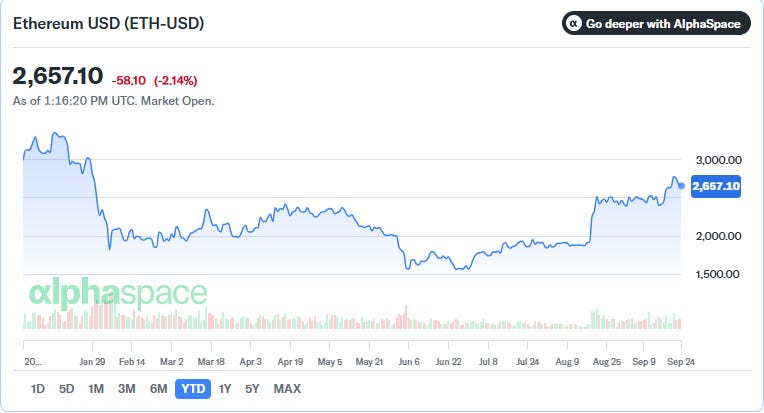Select the highlighted YTD range
This screenshot has height=413, width=764.
tap(193, 389)
